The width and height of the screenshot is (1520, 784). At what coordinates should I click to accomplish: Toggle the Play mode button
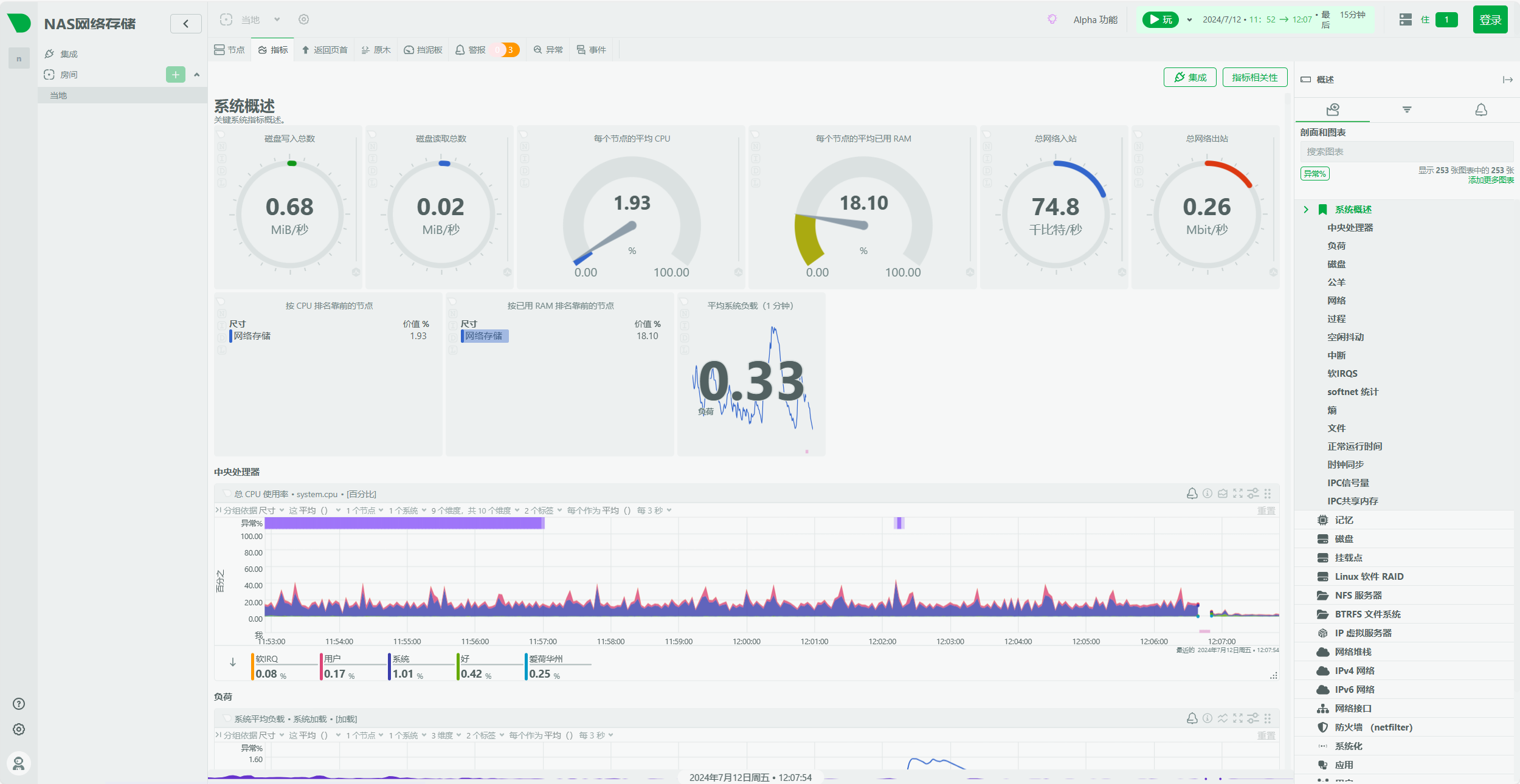coord(1160,19)
